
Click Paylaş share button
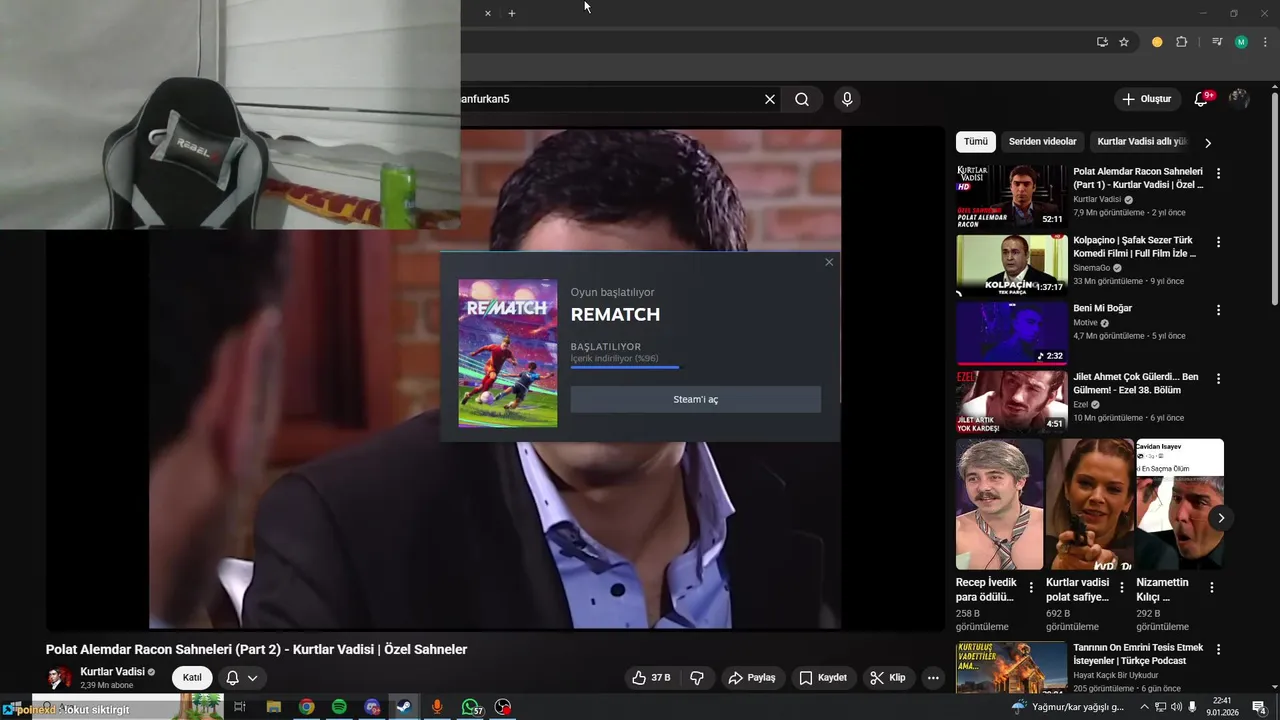pos(752,678)
